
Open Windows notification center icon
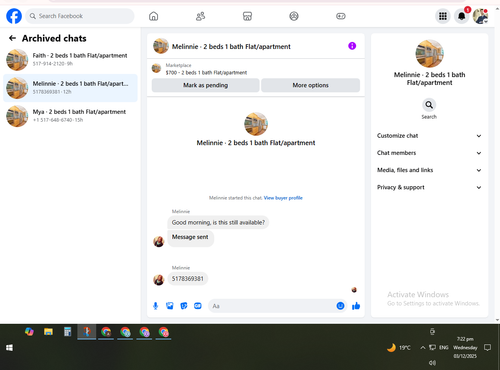coord(487,348)
